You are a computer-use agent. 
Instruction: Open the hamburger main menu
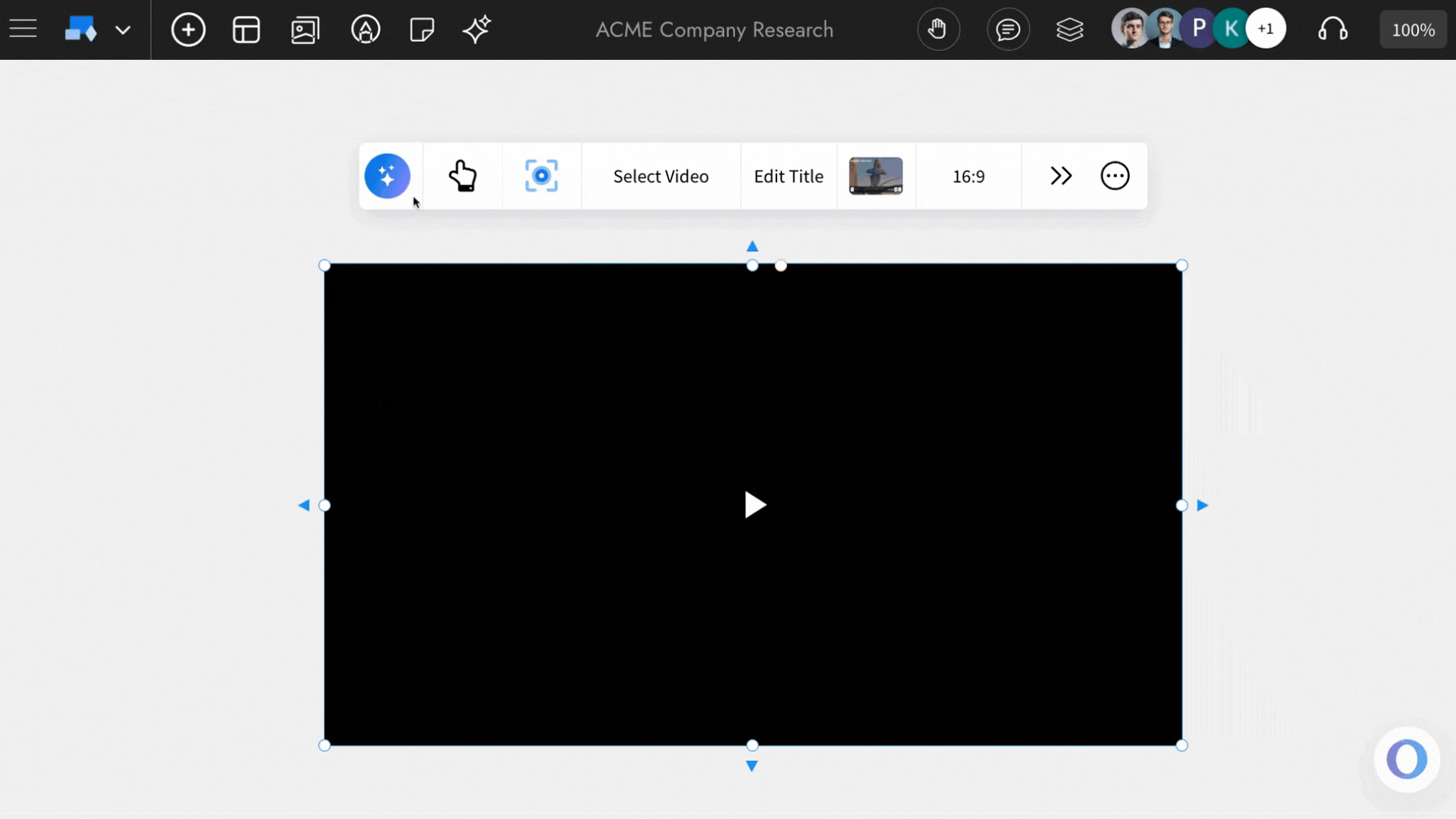23,28
